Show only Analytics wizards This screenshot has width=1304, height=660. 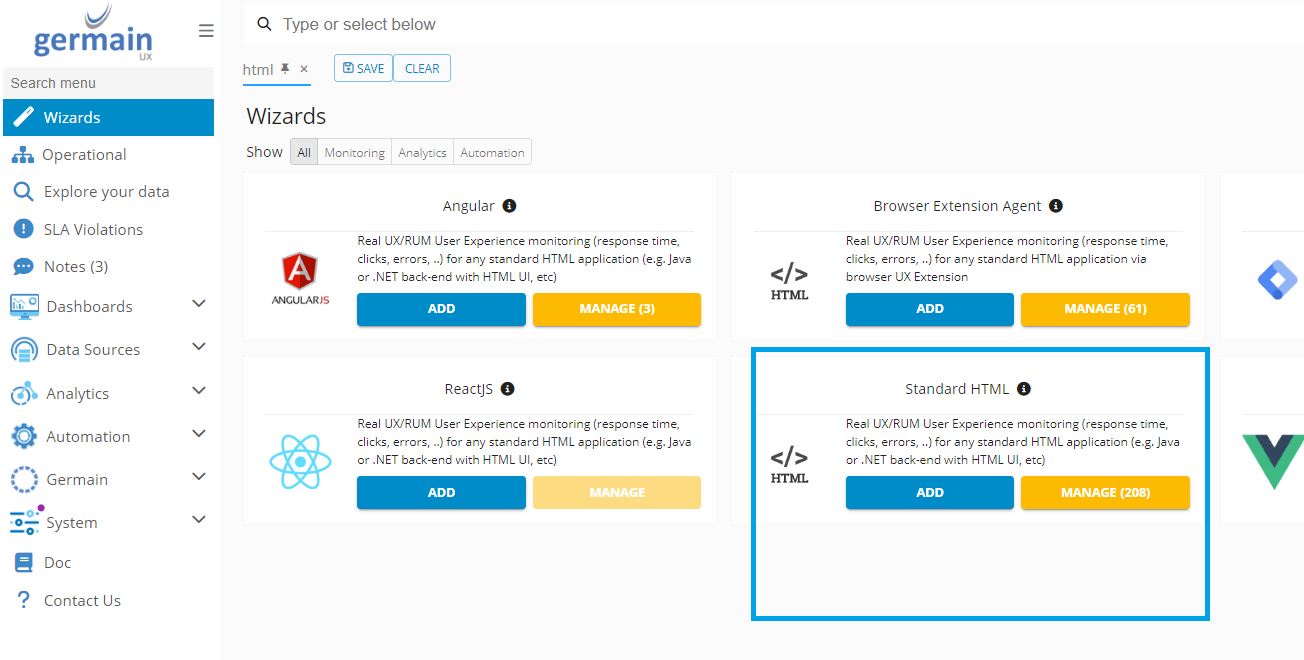click(x=422, y=152)
